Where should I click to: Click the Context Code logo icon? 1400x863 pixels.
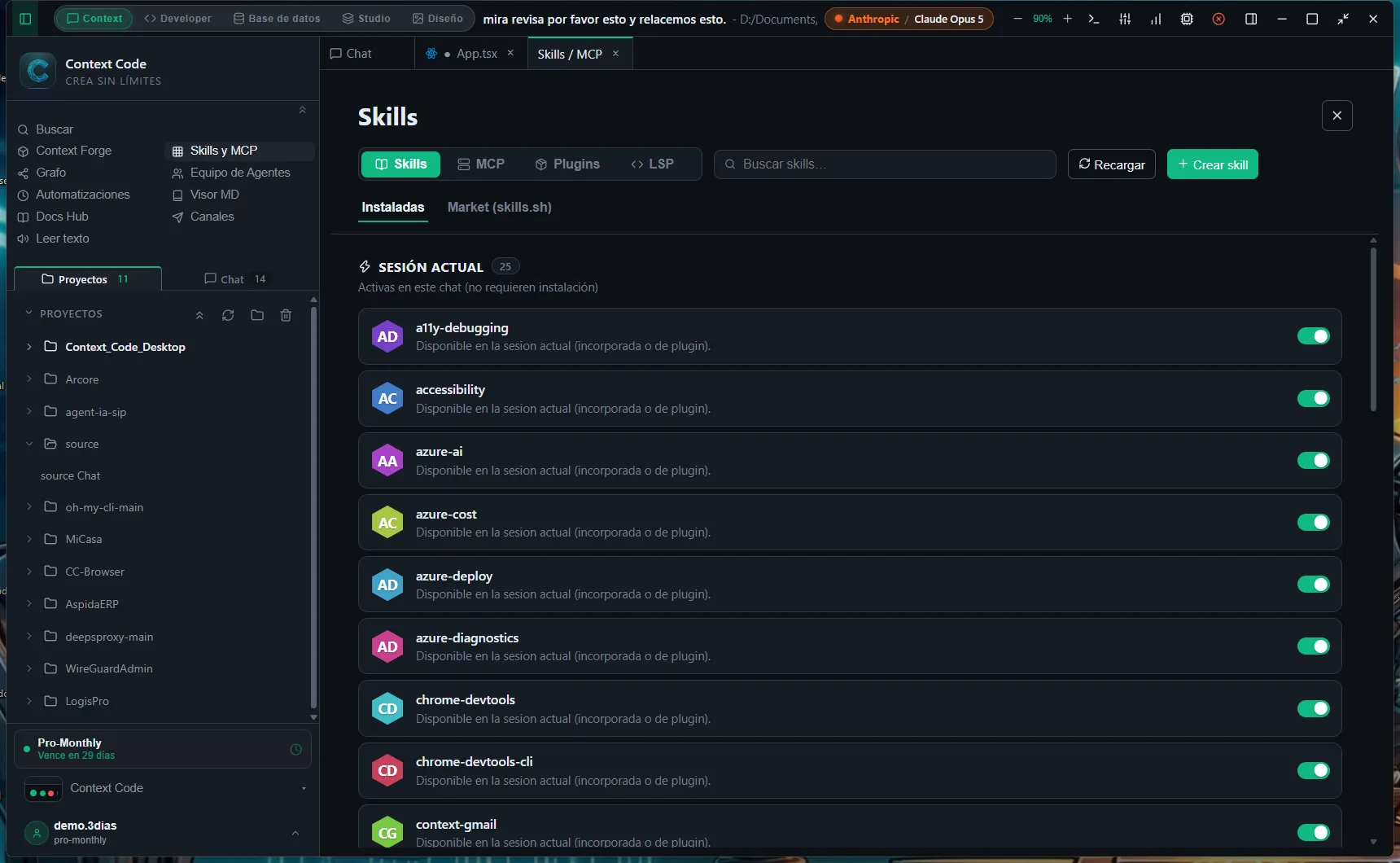[38, 71]
